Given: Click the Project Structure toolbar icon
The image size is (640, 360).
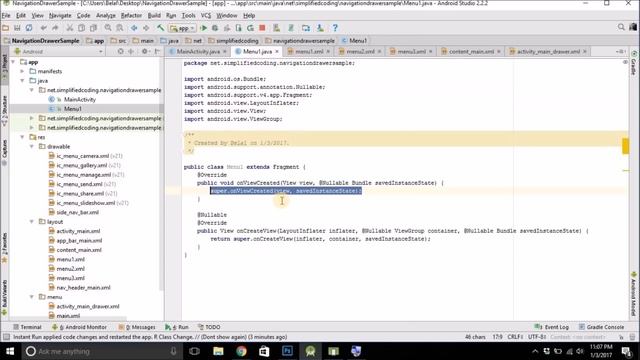Looking at the screenshot, I should 306,28.
